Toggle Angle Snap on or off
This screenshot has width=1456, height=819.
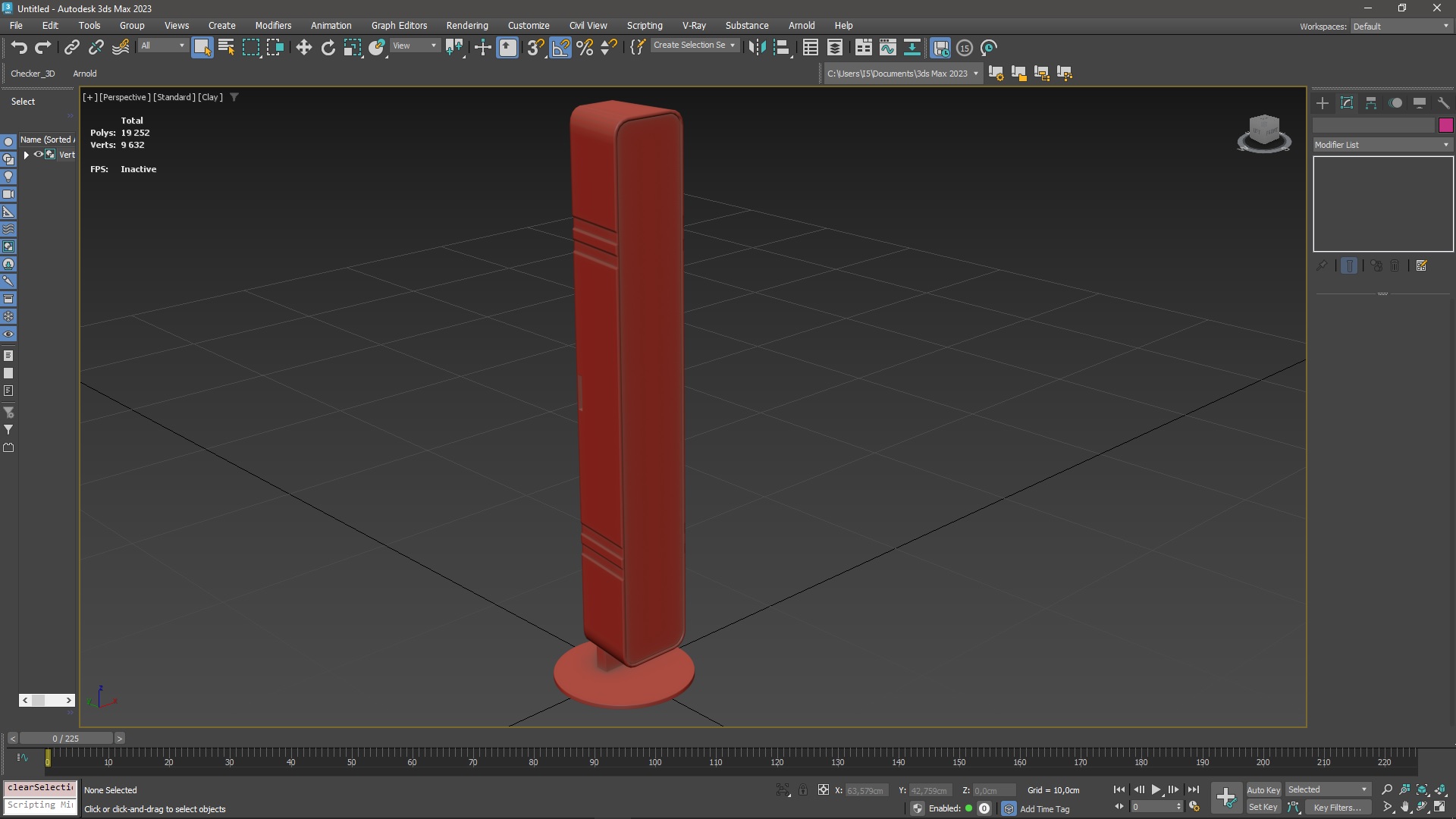pos(560,47)
